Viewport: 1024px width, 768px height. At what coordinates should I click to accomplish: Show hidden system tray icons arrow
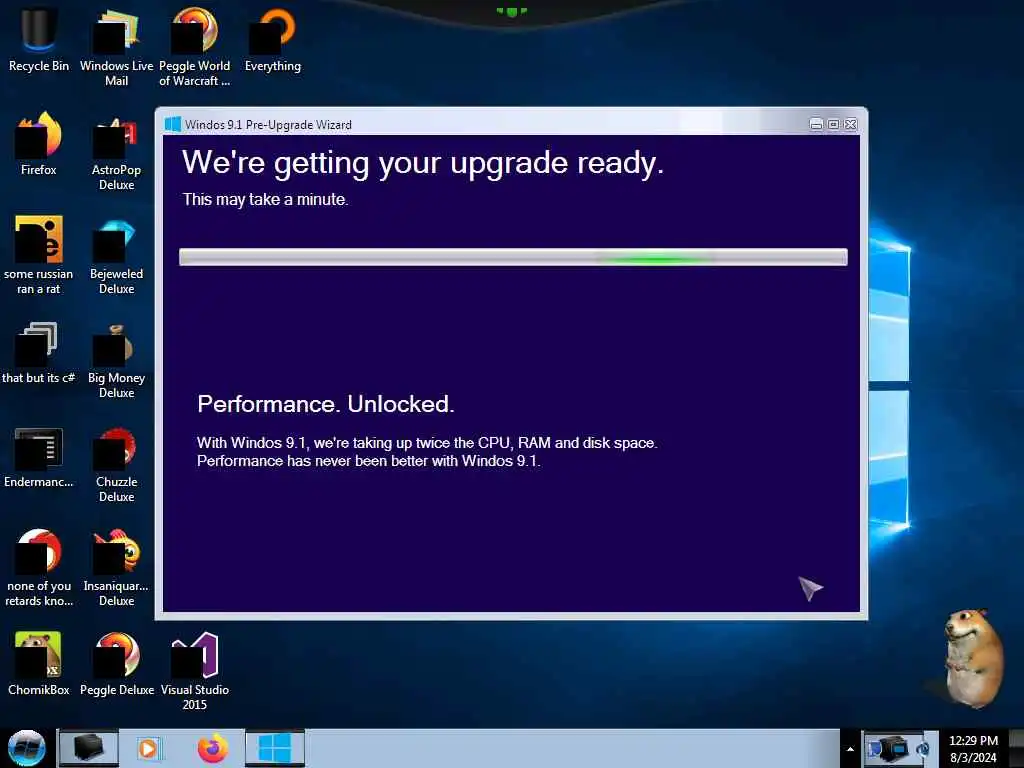(850, 749)
